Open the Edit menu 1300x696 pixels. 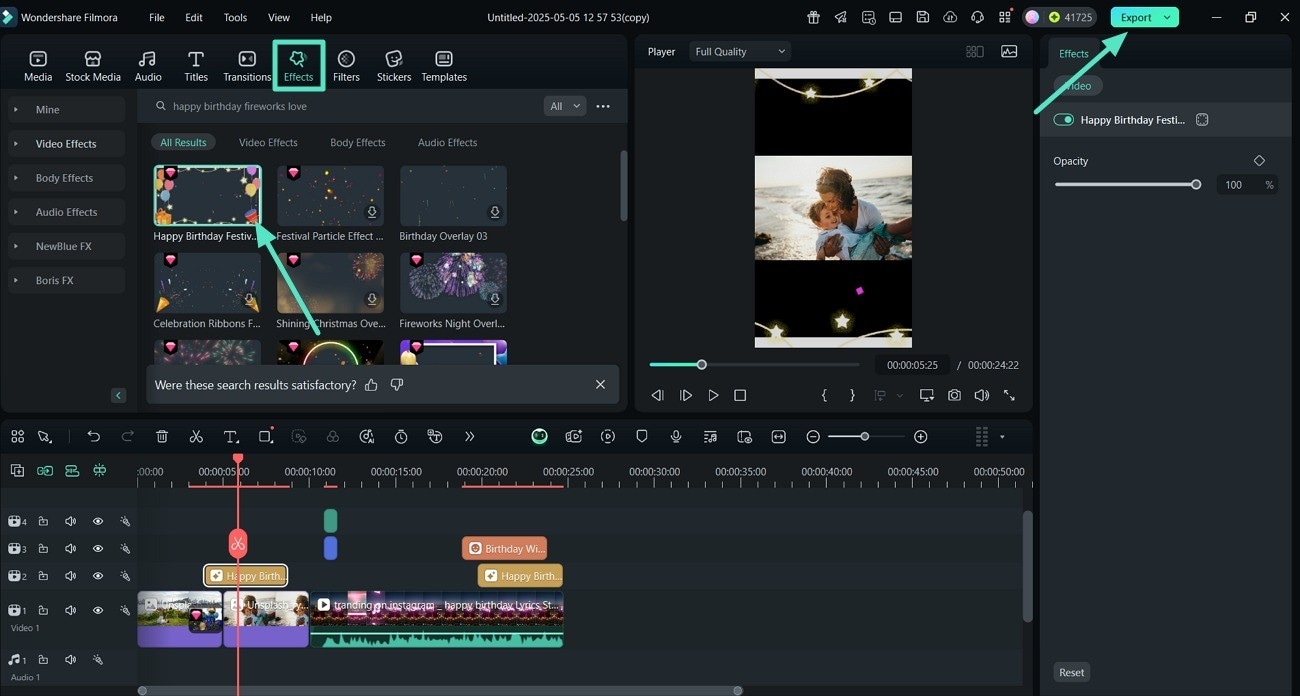pyautogui.click(x=194, y=17)
